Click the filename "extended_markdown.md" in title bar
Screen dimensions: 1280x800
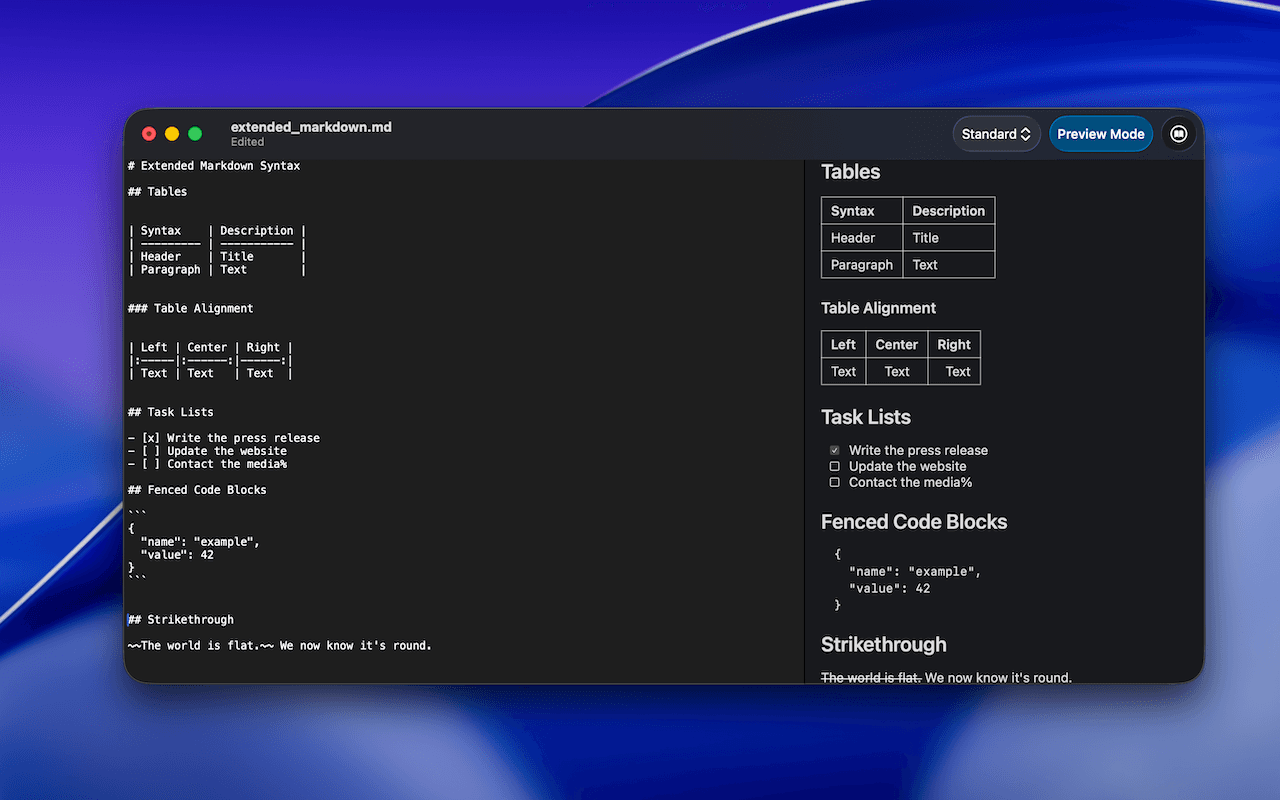click(311, 128)
